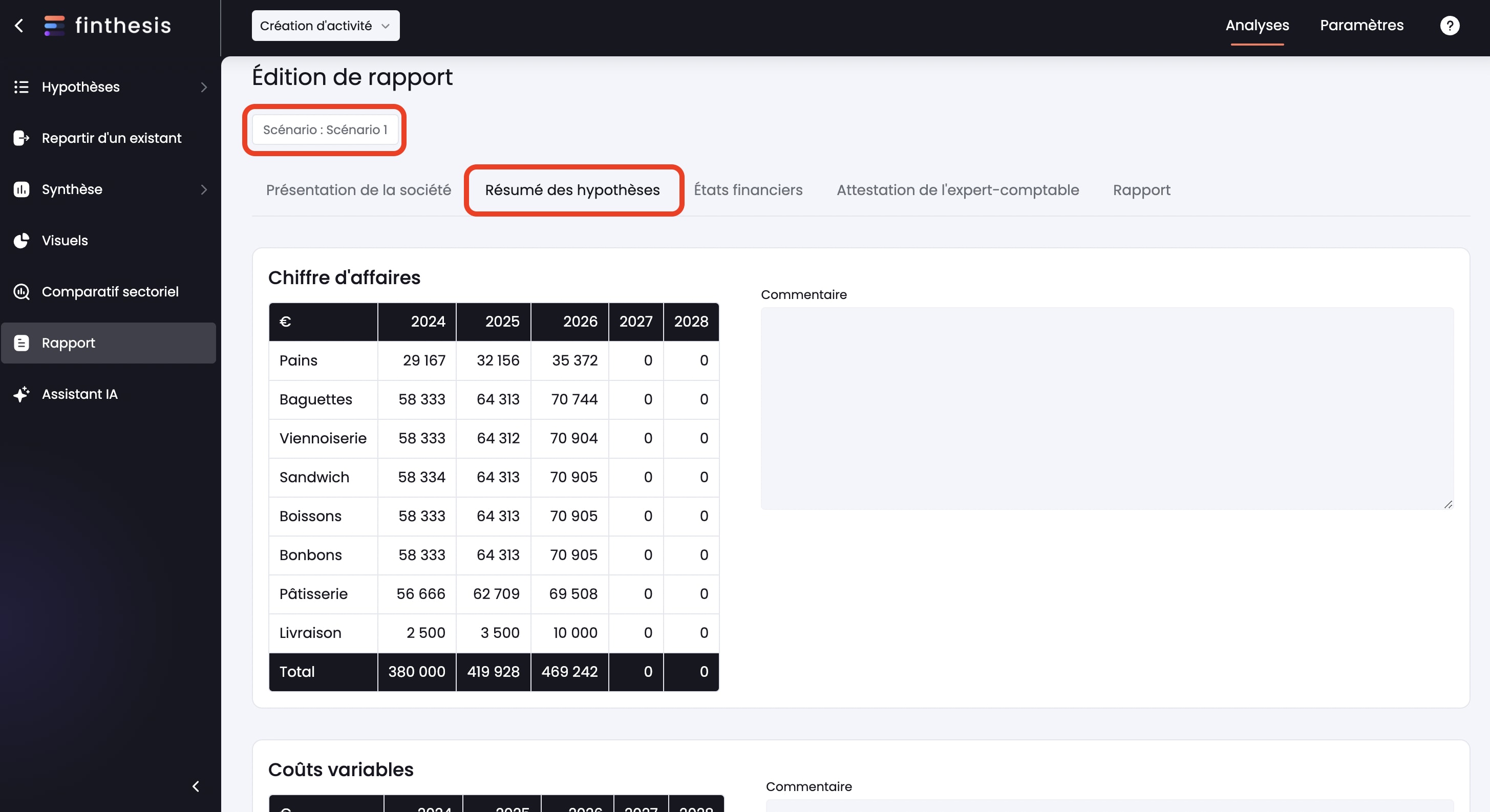Grab the comment box resize handle
The width and height of the screenshot is (1490, 812).
[1448, 504]
